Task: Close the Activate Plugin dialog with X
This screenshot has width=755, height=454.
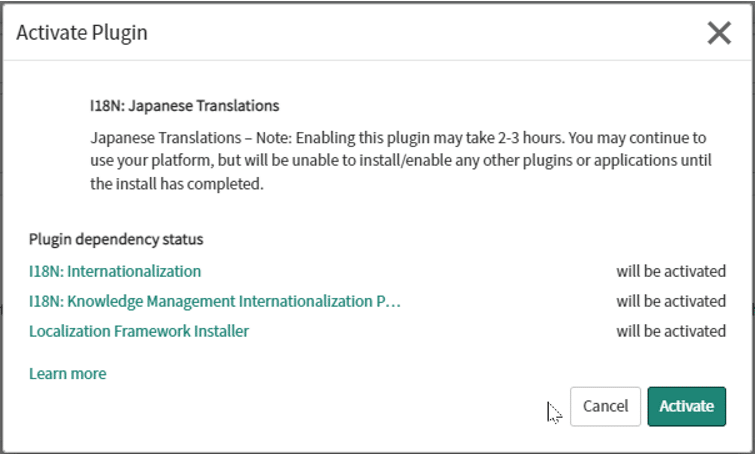Action: [x=719, y=33]
